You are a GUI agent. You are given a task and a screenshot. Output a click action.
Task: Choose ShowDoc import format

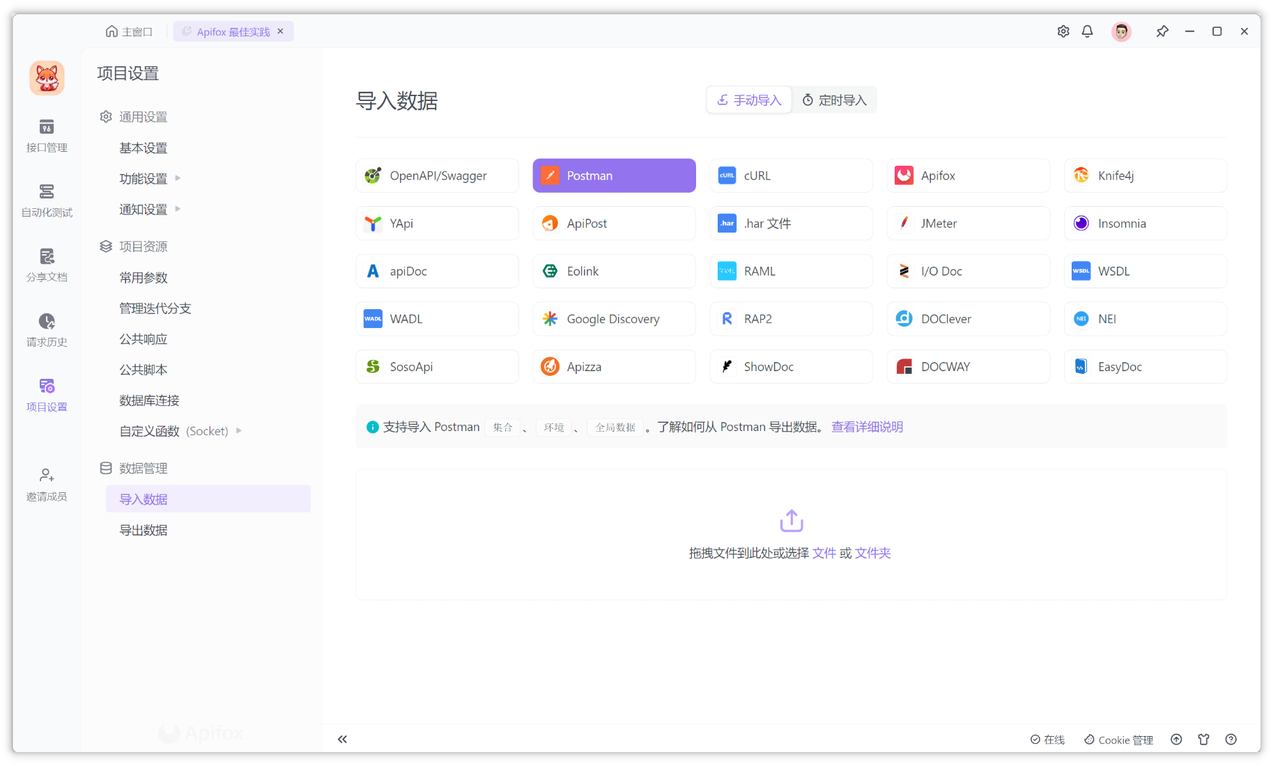pyautogui.click(x=791, y=367)
